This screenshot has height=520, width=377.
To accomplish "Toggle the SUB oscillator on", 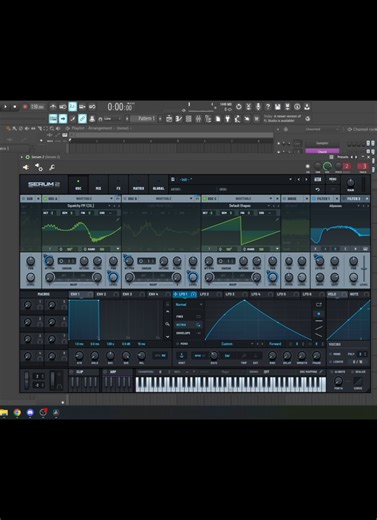I will tap(24, 199).
